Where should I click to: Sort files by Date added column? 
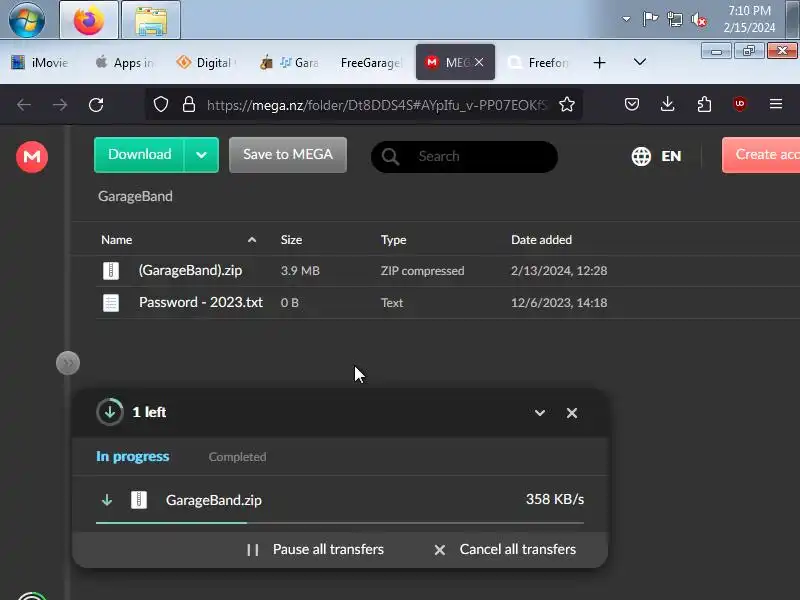[x=541, y=240]
